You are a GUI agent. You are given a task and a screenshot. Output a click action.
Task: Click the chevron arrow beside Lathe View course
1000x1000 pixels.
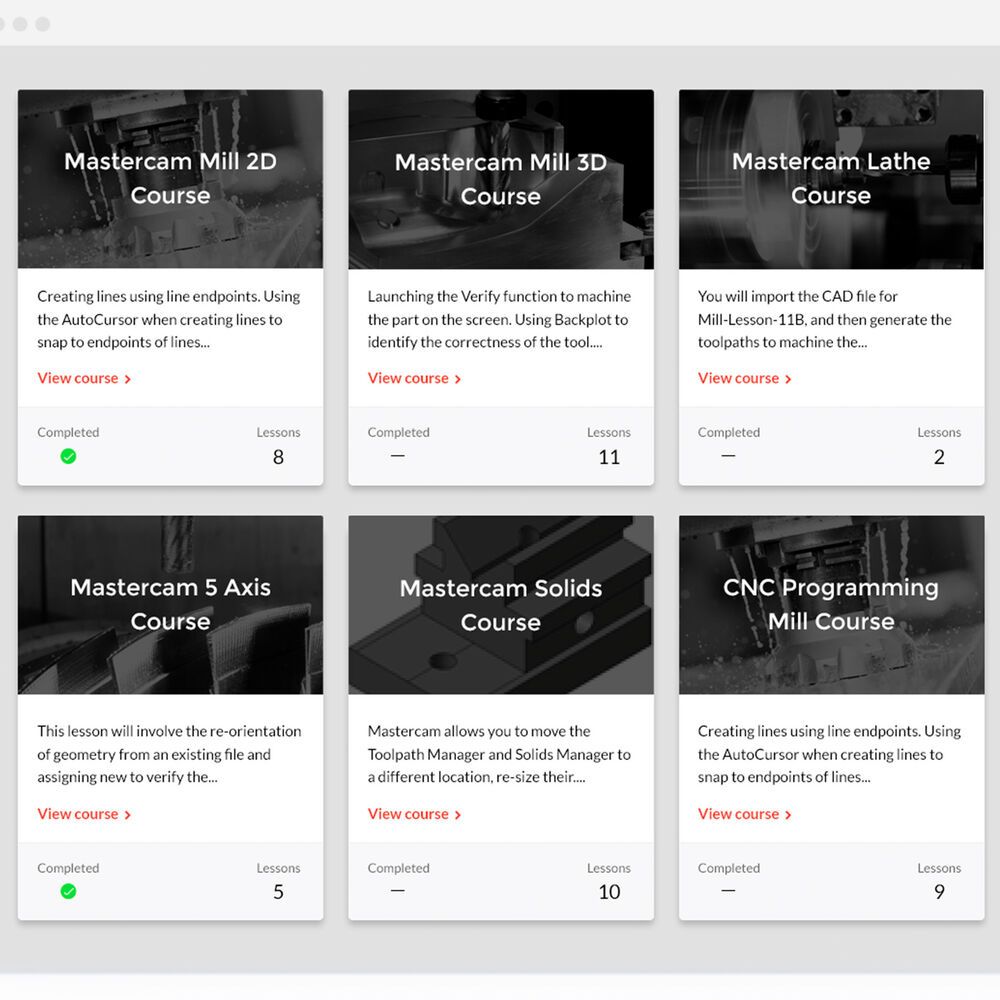[x=788, y=379]
